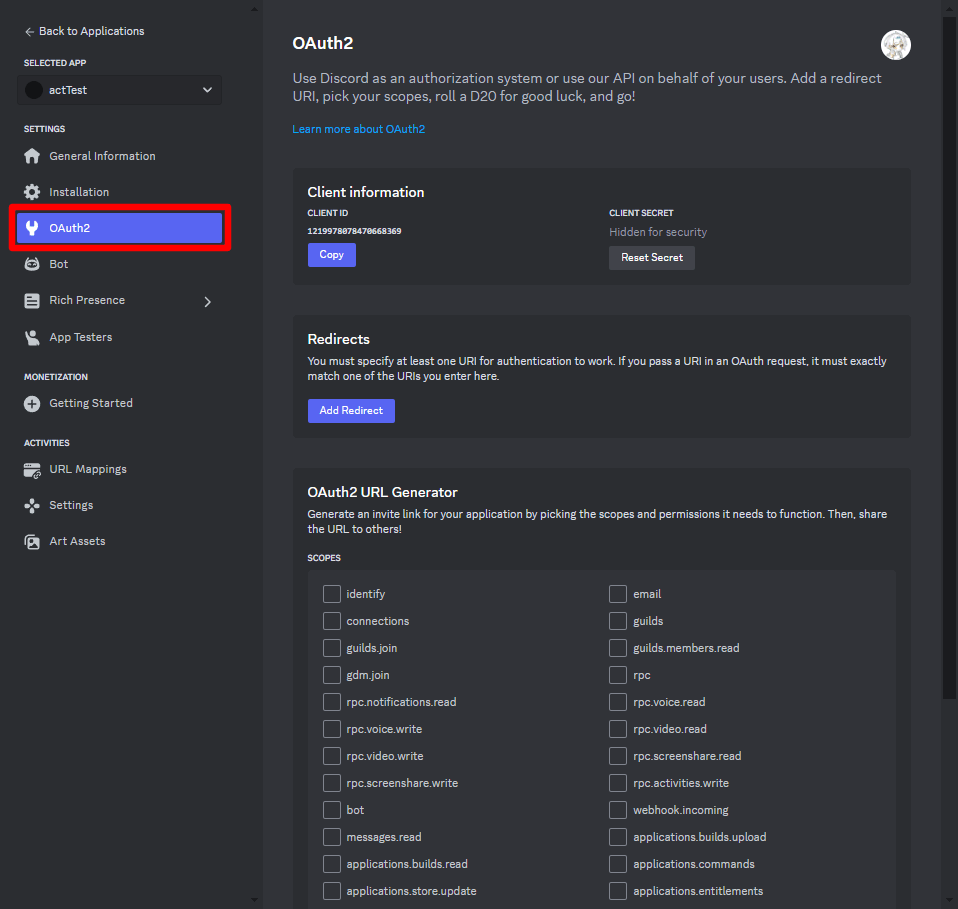The image size is (958, 909).
Task: Click the Installation gear icon
Action: click(32, 192)
